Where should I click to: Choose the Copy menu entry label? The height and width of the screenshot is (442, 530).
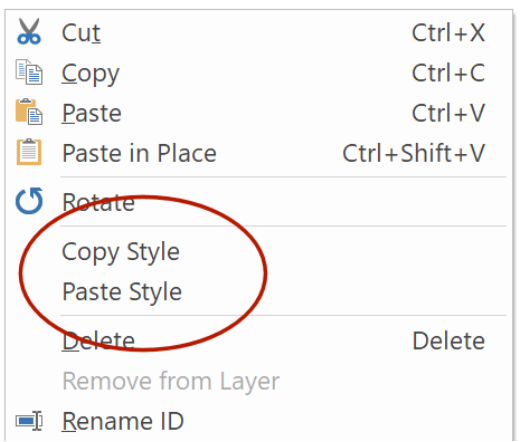pos(91,74)
